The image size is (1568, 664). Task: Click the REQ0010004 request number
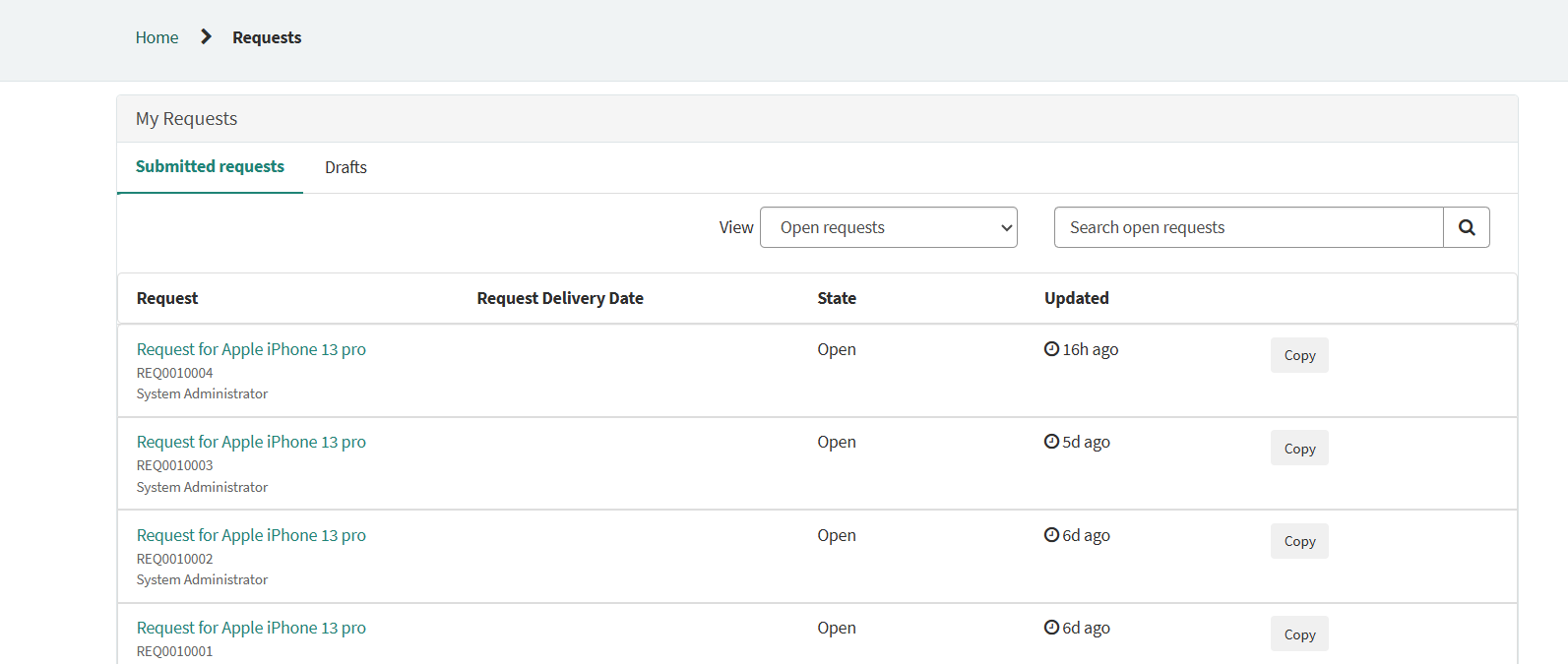174,373
